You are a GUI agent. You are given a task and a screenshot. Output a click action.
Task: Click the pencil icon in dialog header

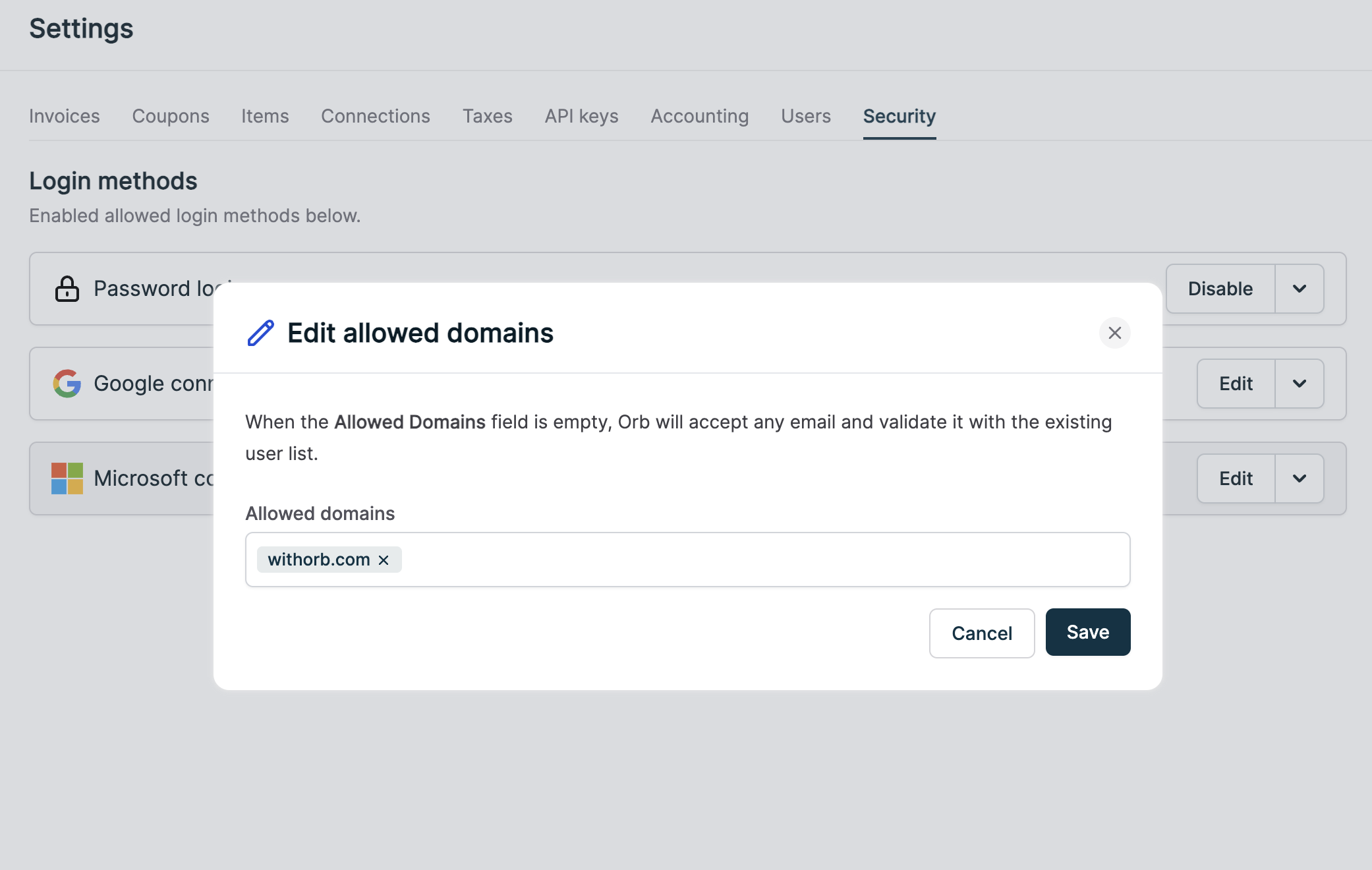coord(260,333)
